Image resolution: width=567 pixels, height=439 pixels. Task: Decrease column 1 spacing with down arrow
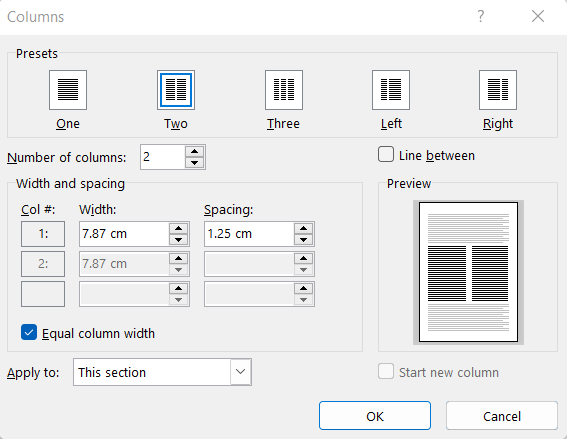click(x=303, y=240)
